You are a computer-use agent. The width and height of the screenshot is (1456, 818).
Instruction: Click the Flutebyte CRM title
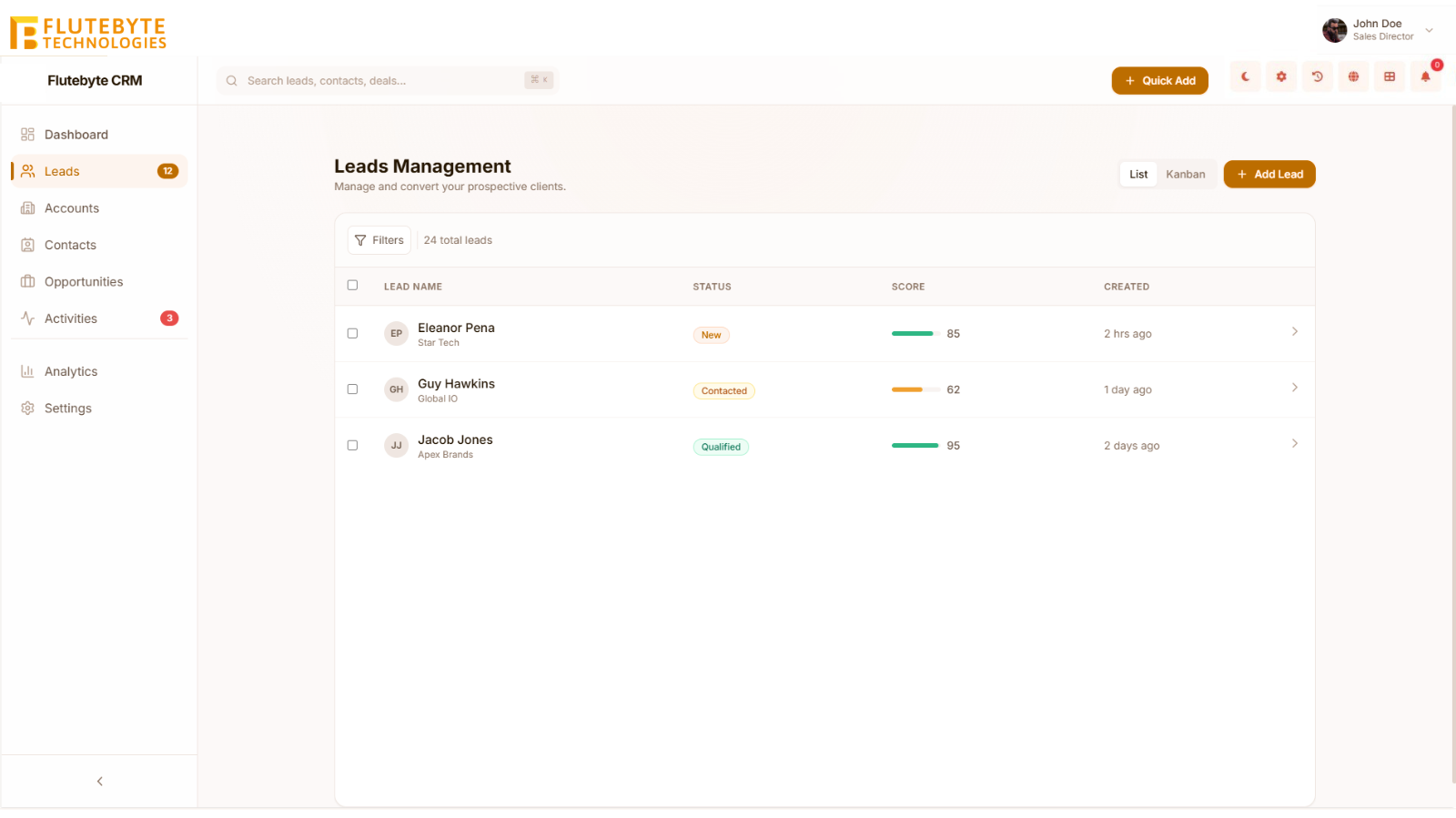point(95,81)
